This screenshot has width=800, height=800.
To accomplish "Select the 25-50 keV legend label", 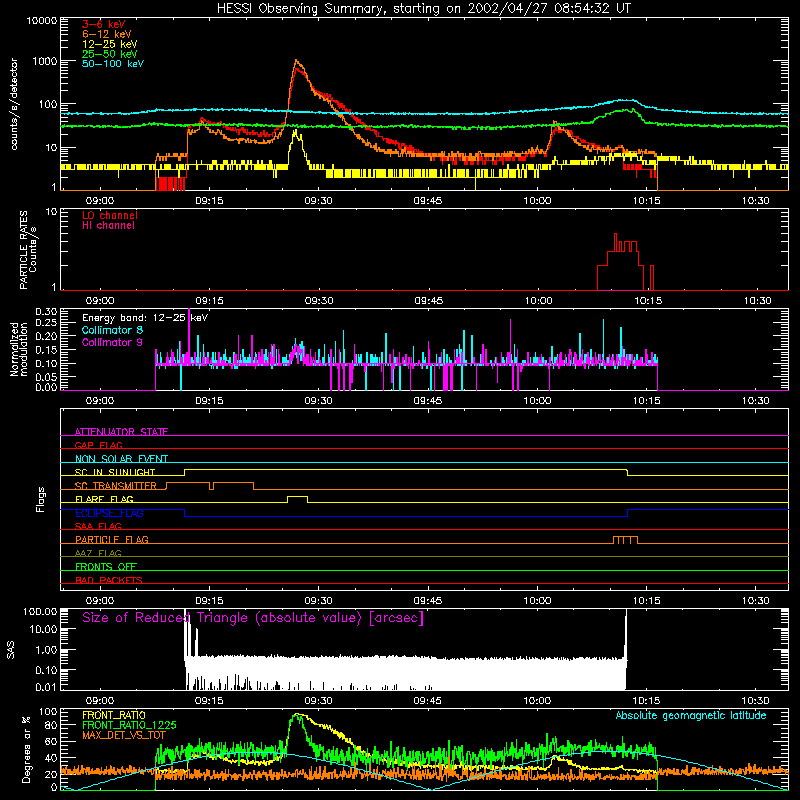I will point(110,54).
